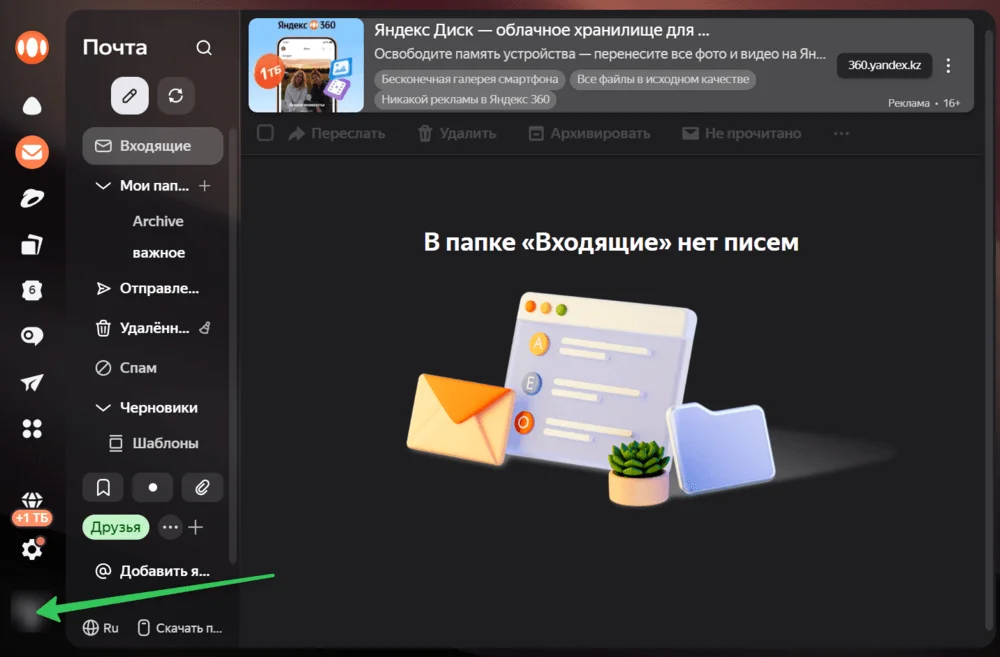Open the Входящие folder
Viewport: 1000px width, 657px height.
153,145
